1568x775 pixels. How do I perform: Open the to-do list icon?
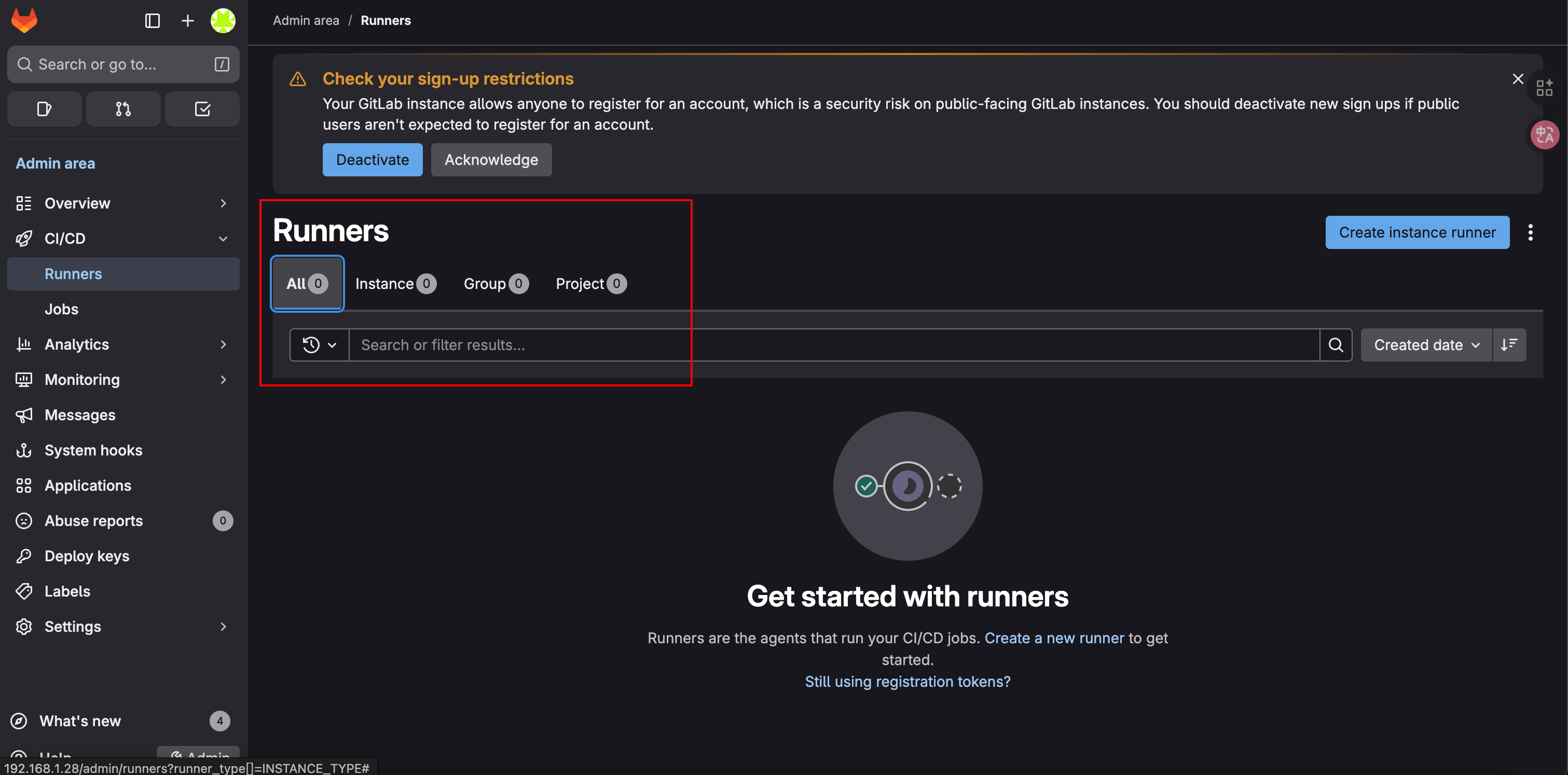(202, 109)
